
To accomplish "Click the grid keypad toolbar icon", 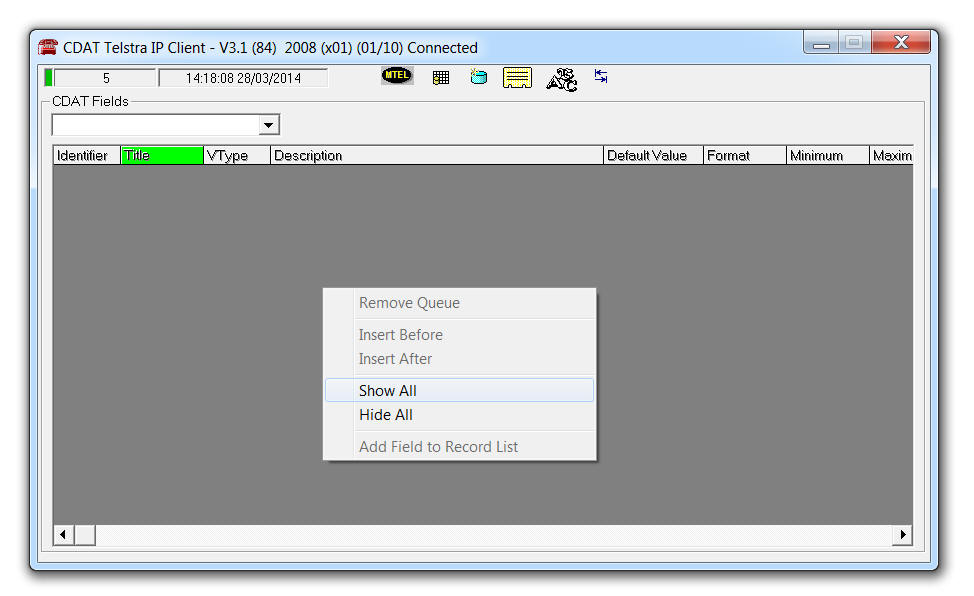I will [x=441, y=77].
